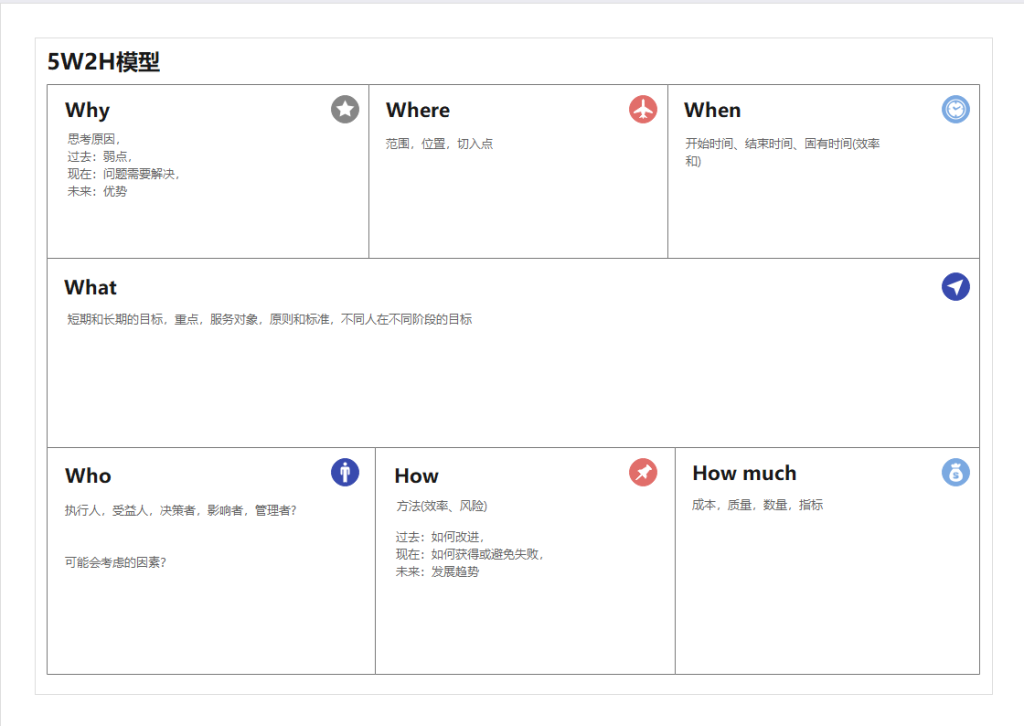Click the gray star icon in Why
The width and height of the screenshot is (1024, 726).
345,109
